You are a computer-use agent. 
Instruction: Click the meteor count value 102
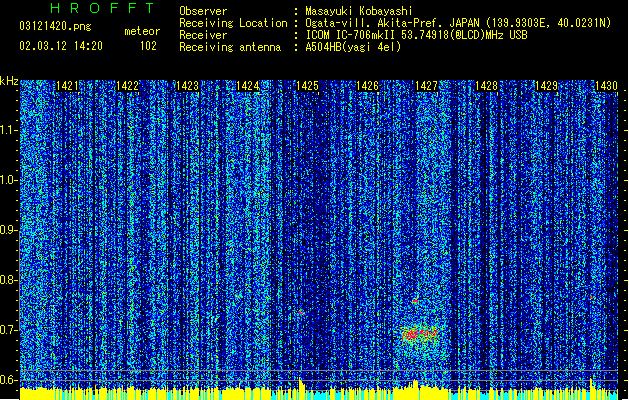(148, 46)
